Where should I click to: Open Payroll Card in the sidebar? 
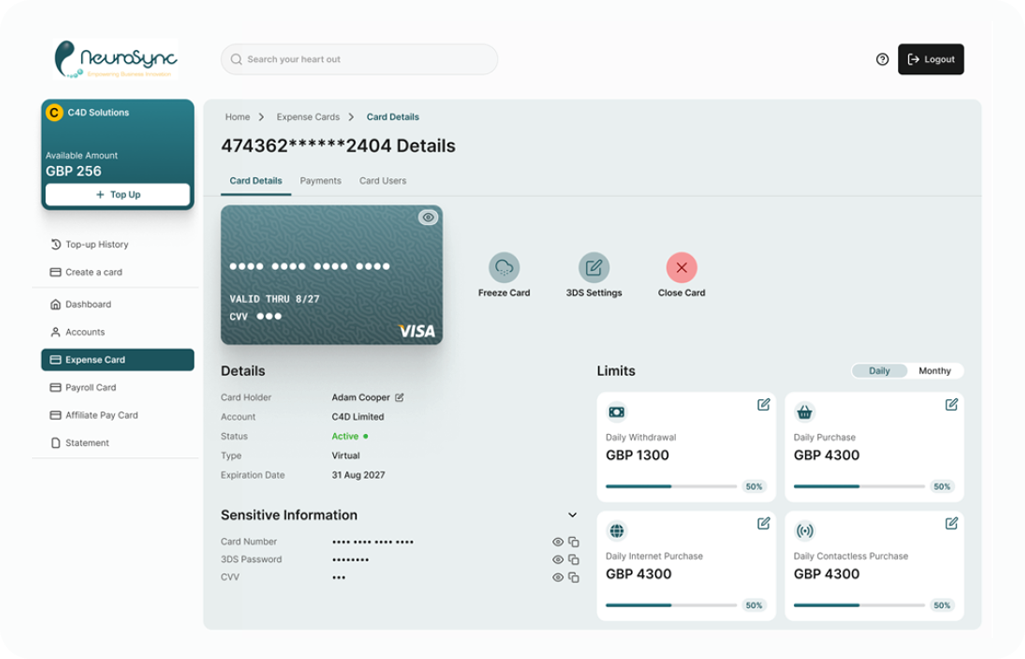pos(91,388)
